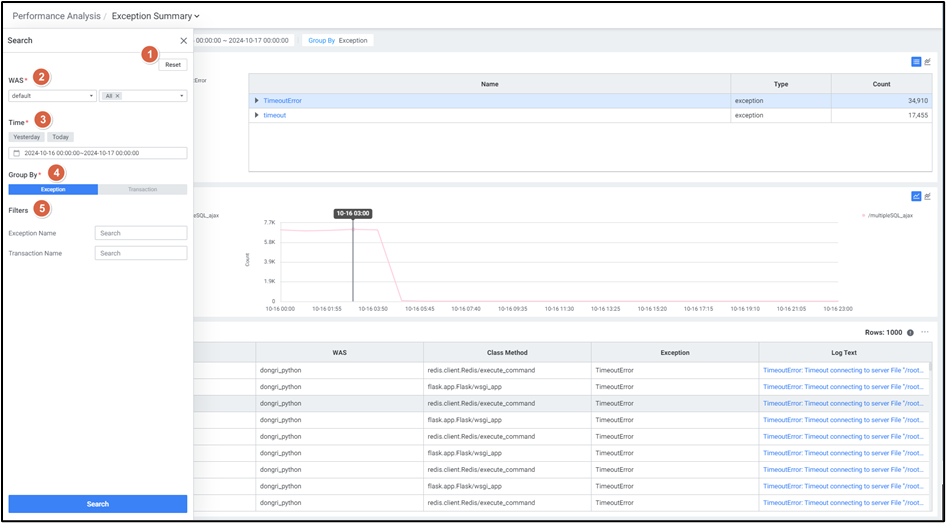This screenshot has width=946, height=523.
Task: Click the Rows info icon
Action: (910, 332)
